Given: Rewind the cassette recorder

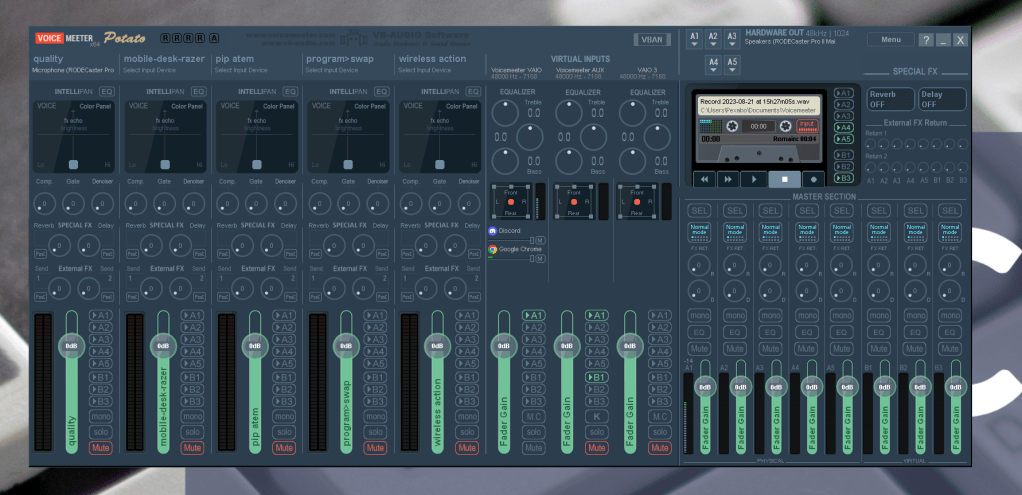Looking at the screenshot, I should point(705,179).
